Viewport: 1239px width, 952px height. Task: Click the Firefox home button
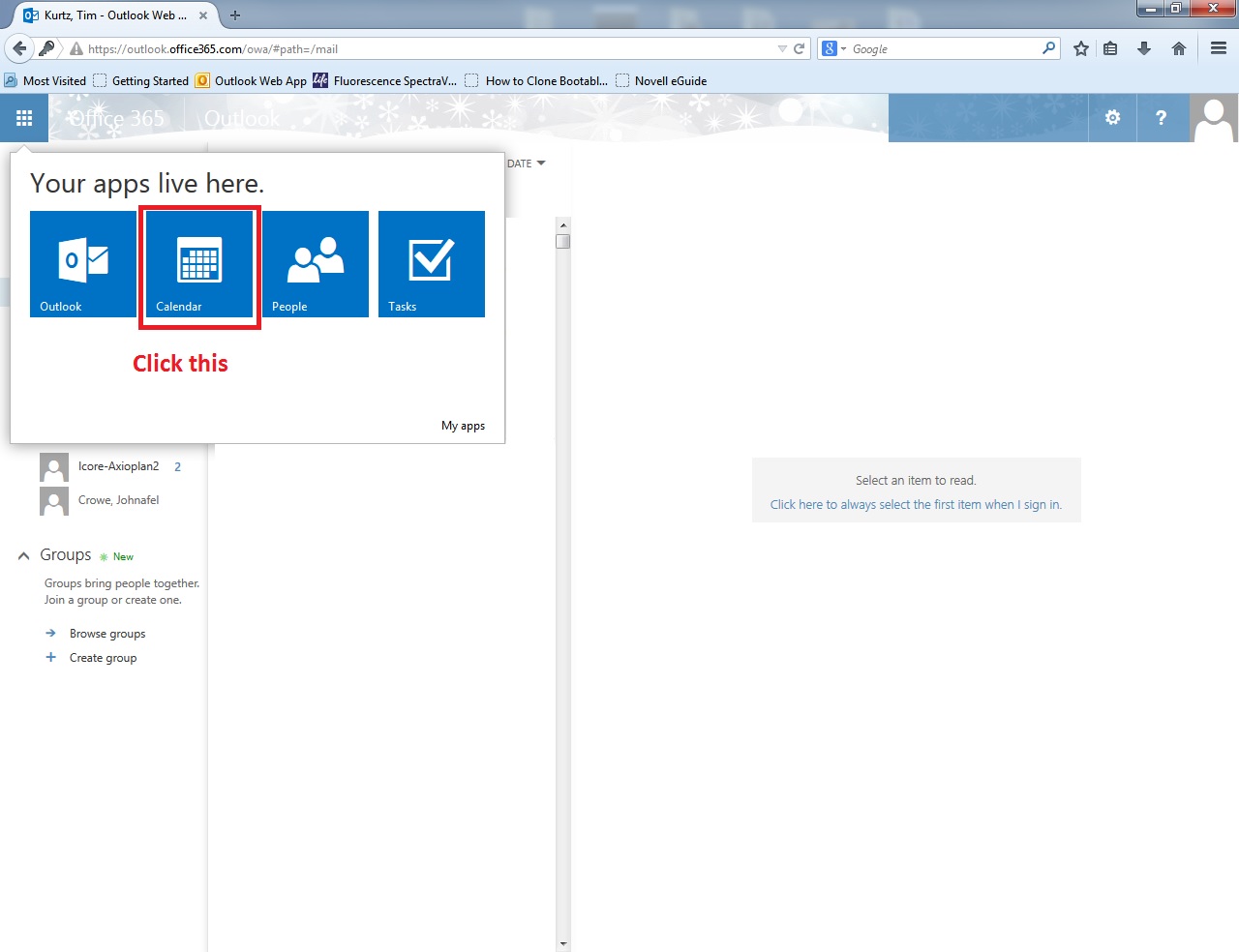point(1178,48)
